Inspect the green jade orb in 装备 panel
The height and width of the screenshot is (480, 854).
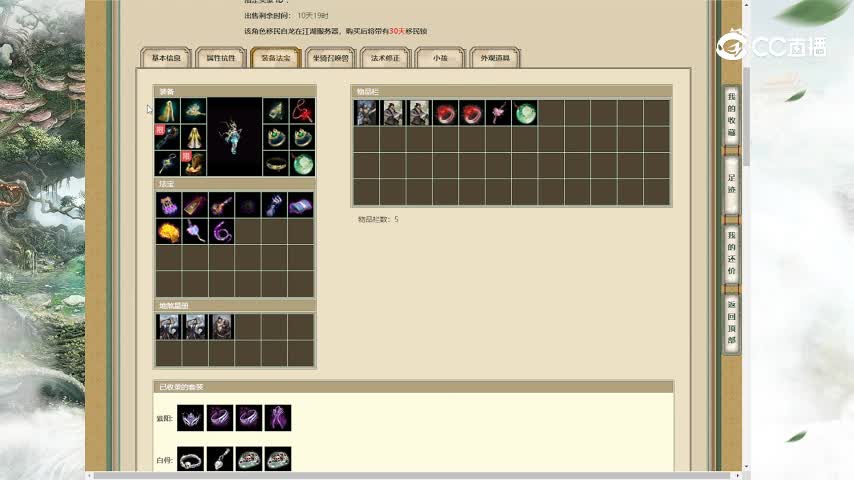tap(302, 163)
